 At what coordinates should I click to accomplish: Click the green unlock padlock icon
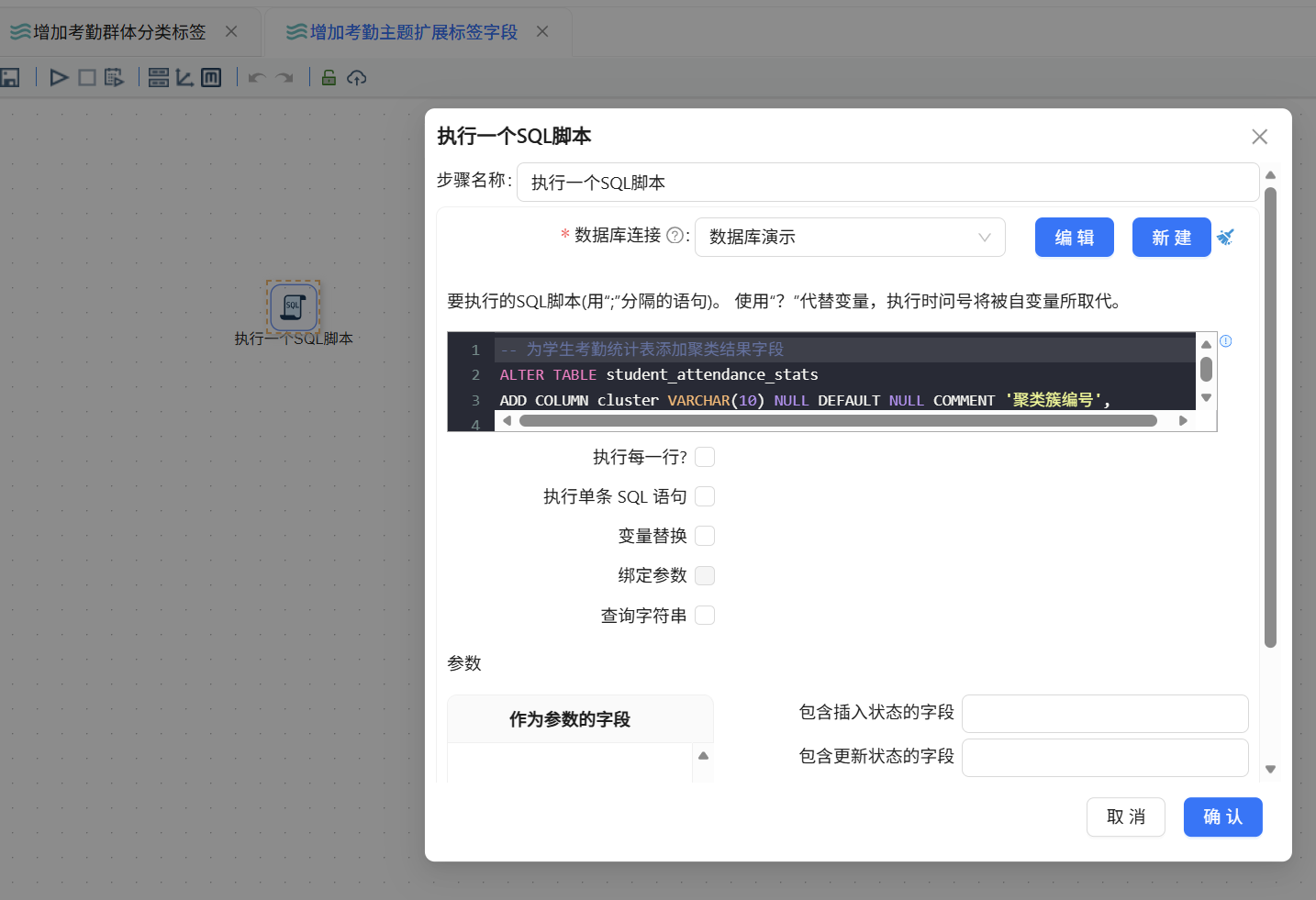click(329, 78)
